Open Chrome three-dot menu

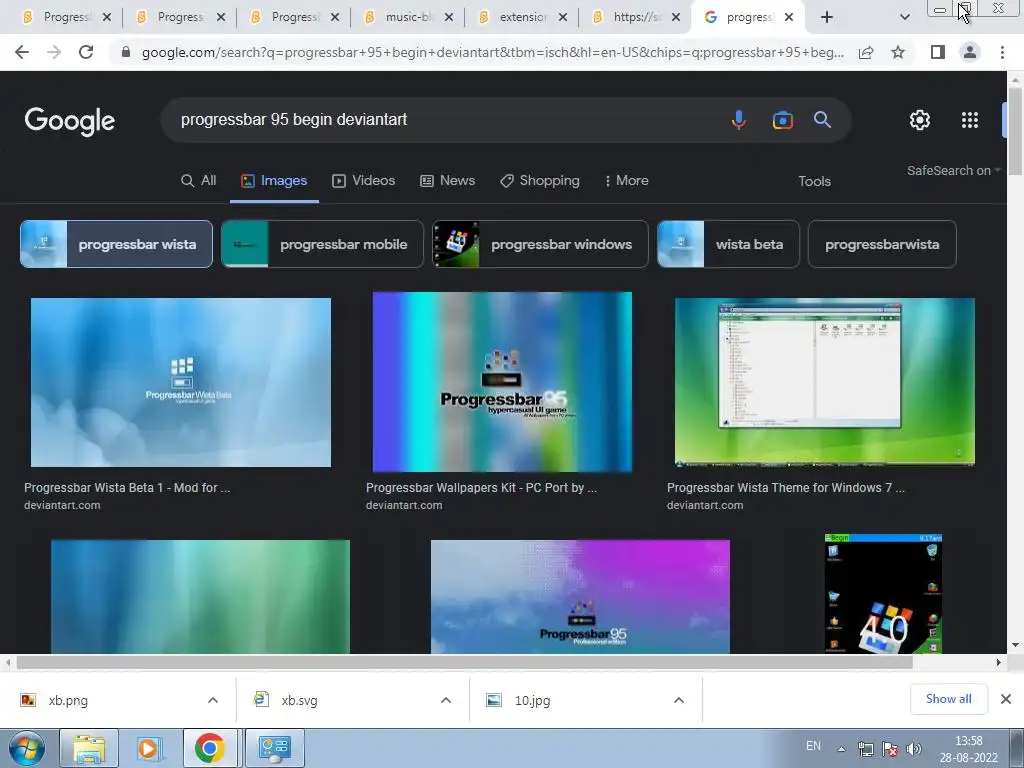click(1002, 52)
